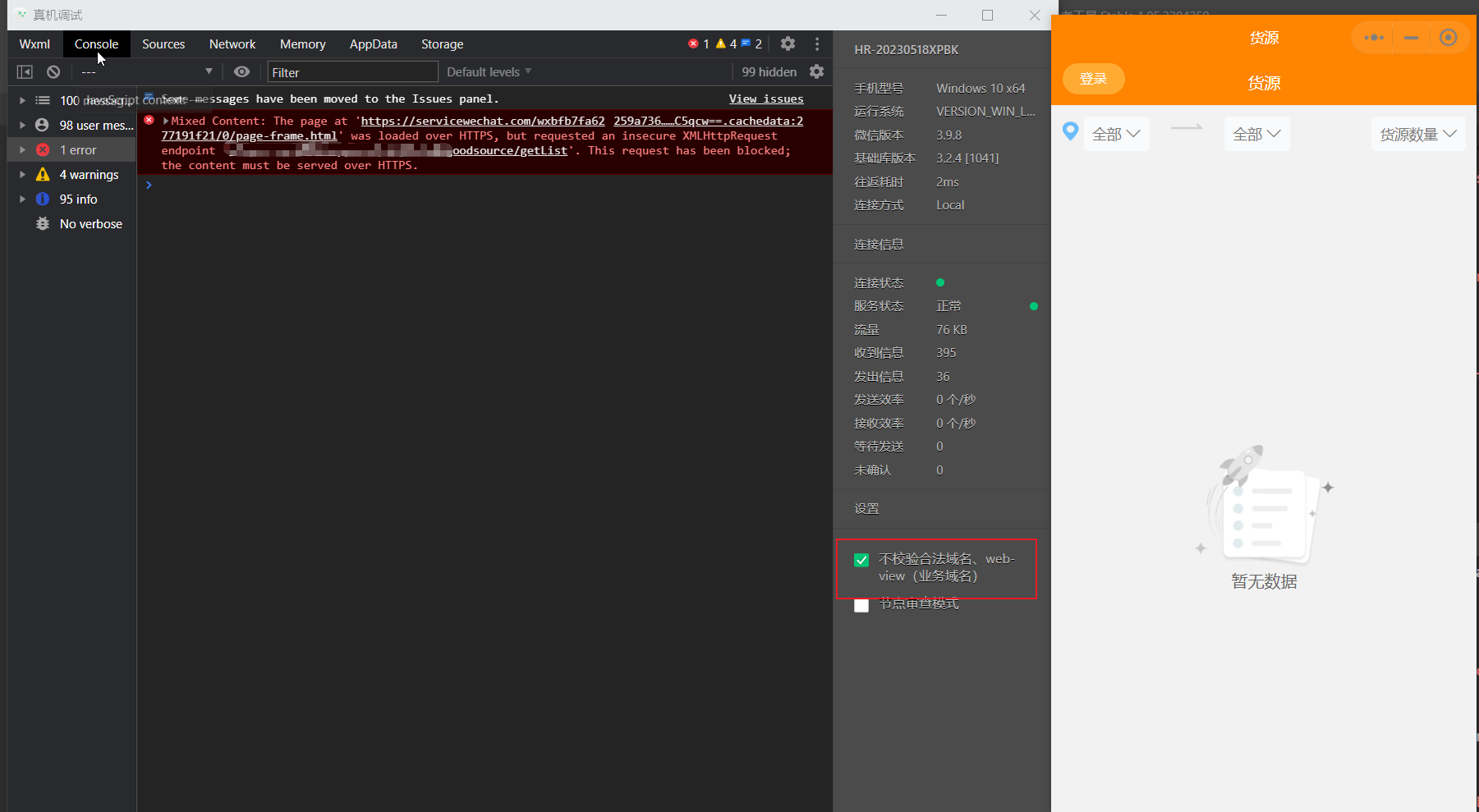Image resolution: width=1479 pixels, height=812 pixels.
Task: Switch to the Network tab
Action: pyautogui.click(x=232, y=44)
